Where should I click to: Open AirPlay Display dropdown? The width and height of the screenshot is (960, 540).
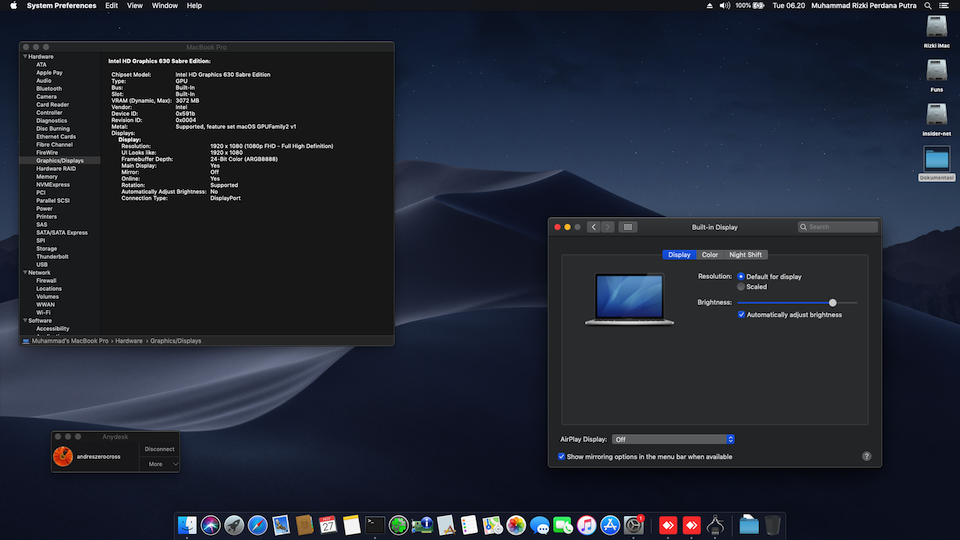pyautogui.click(x=673, y=440)
